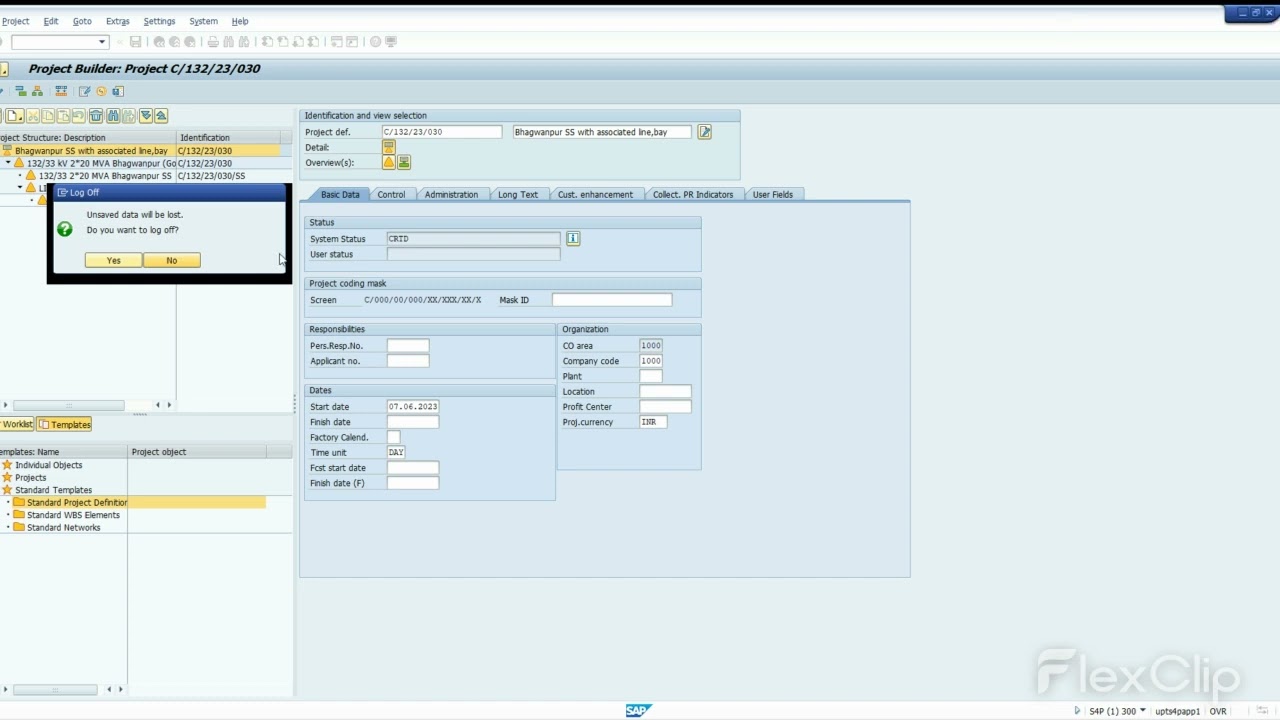1280x720 pixels.
Task: Open the Project menu
Action: point(15,21)
